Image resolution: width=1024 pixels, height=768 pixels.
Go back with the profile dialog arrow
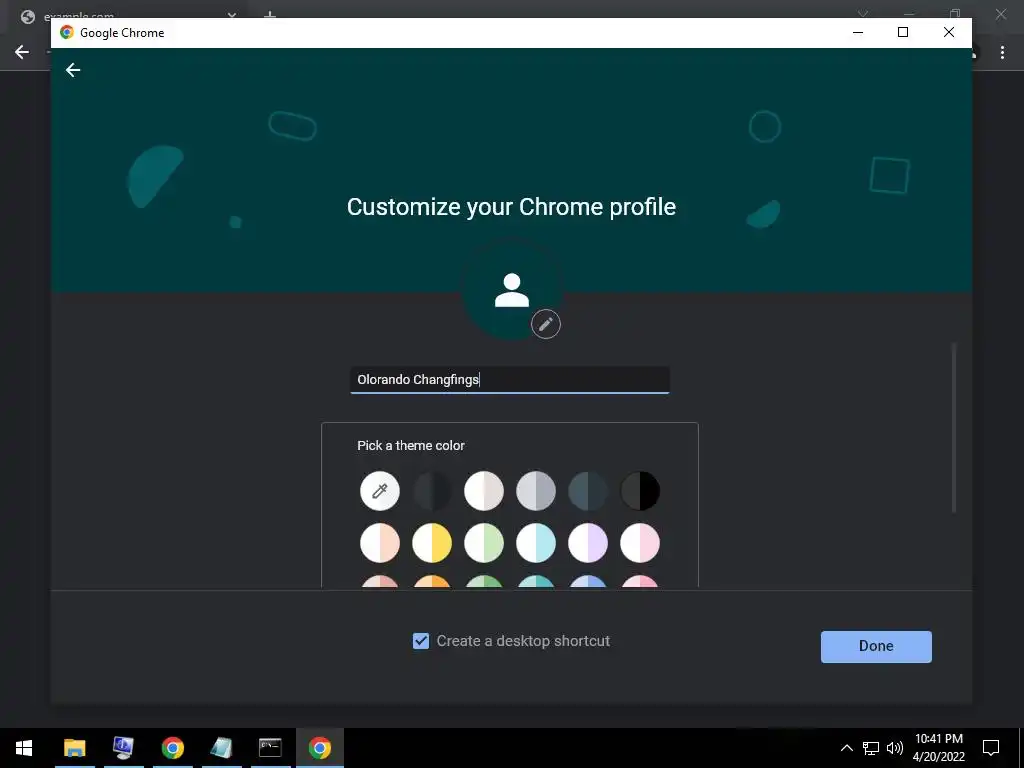click(x=73, y=70)
